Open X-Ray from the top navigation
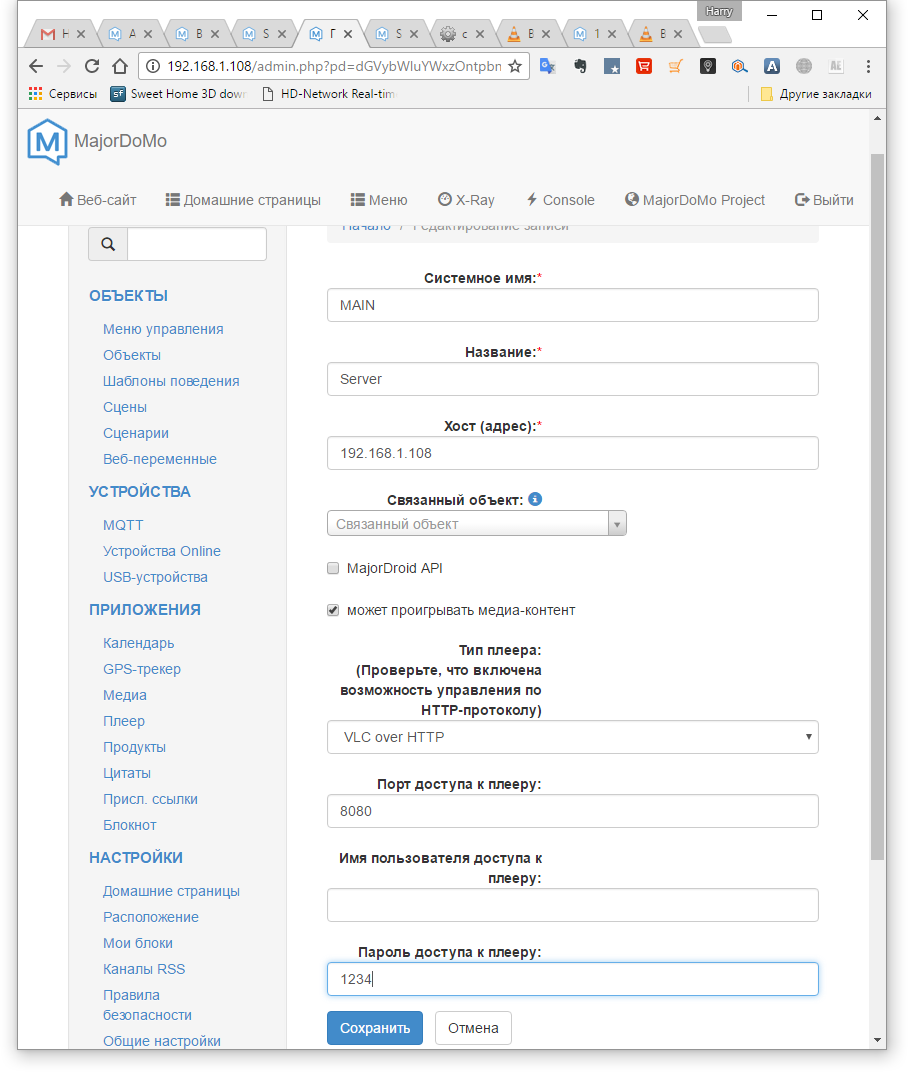The width and height of the screenshot is (908, 1072). 466,200
